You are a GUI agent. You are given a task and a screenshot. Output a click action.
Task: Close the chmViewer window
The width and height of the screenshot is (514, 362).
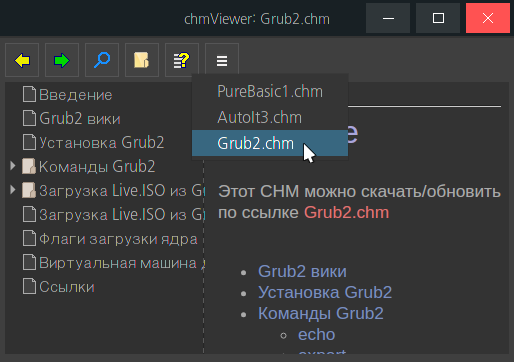pos(488,18)
